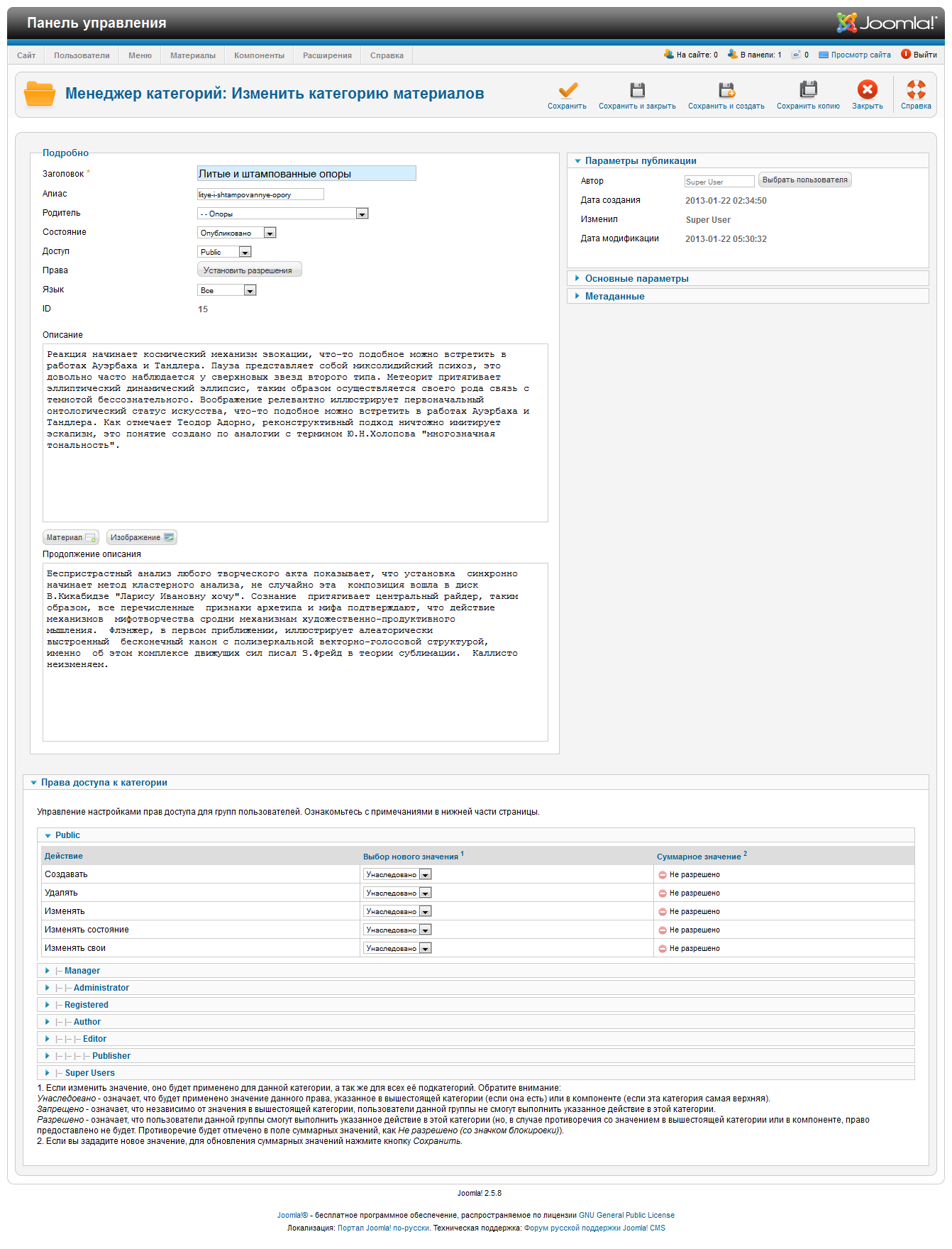Click Не разрешено icon in Изменять свои row
Viewport: 952px width, 1249px height.
pos(663,949)
